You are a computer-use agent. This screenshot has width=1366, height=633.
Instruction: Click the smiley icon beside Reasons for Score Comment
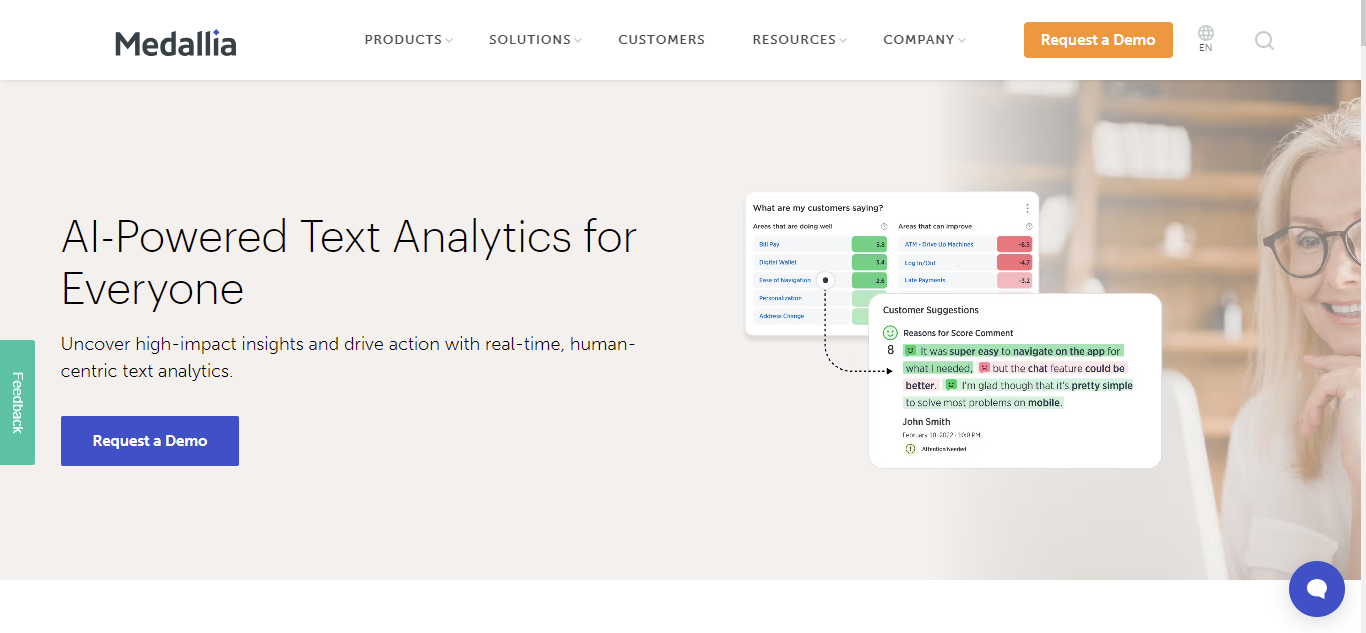[x=890, y=333]
